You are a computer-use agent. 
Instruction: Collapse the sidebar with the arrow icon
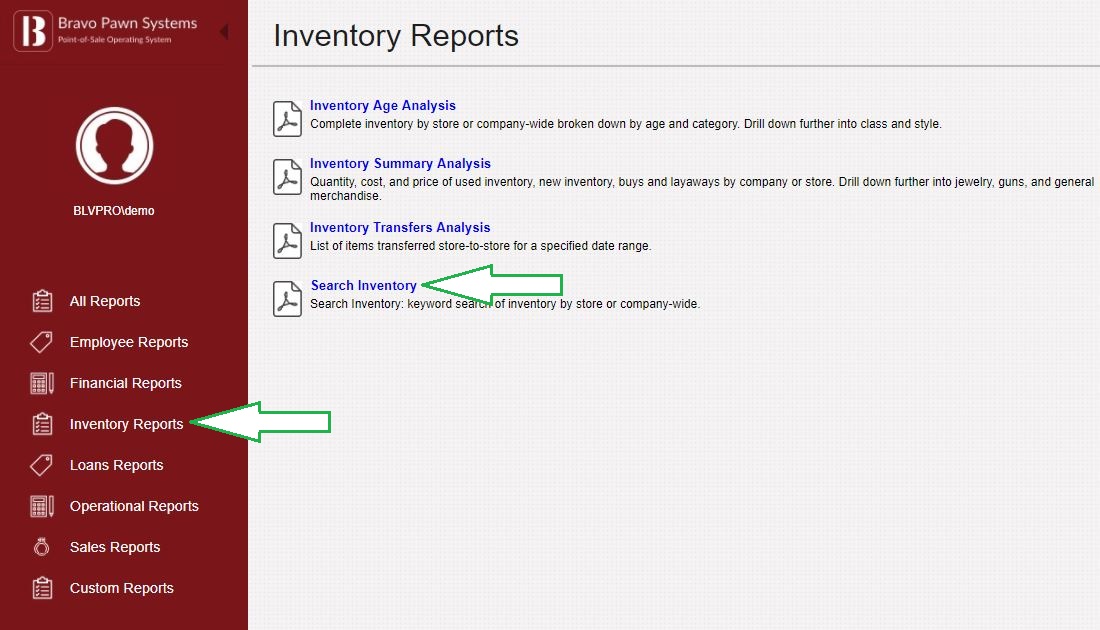click(x=224, y=32)
